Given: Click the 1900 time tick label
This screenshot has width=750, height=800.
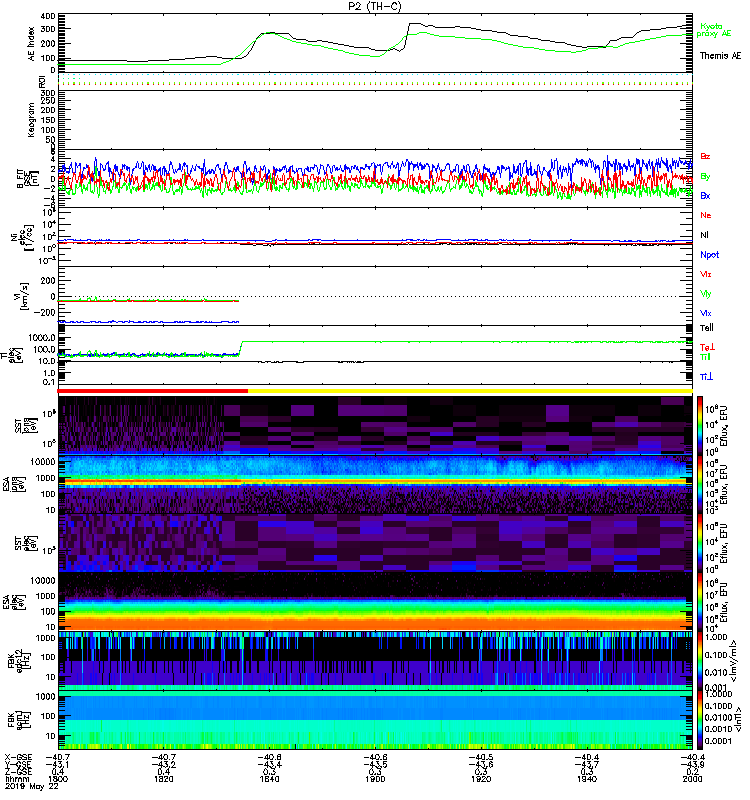Looking at the screenshot, I should (375, 779).
